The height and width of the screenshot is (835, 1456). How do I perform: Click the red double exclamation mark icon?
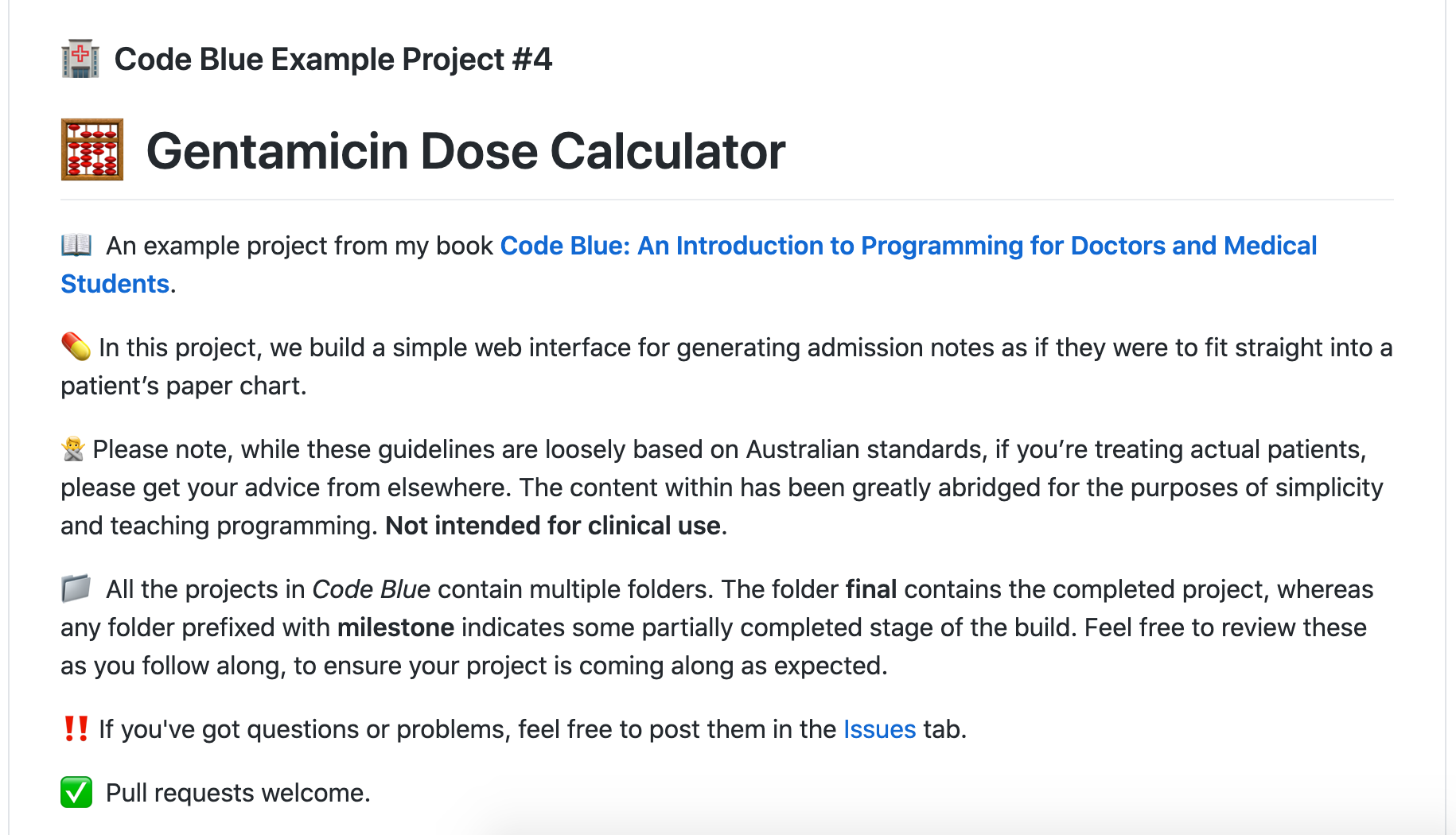click(x=76, y=728)
